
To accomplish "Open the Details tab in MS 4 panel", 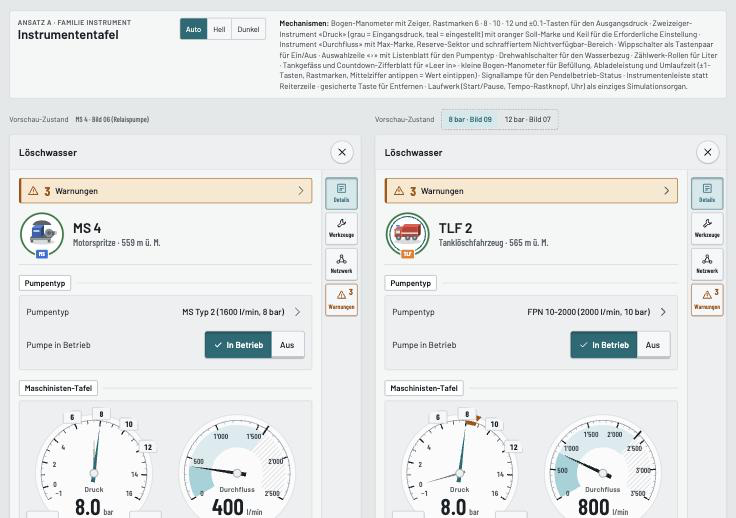I will [342, 193].
